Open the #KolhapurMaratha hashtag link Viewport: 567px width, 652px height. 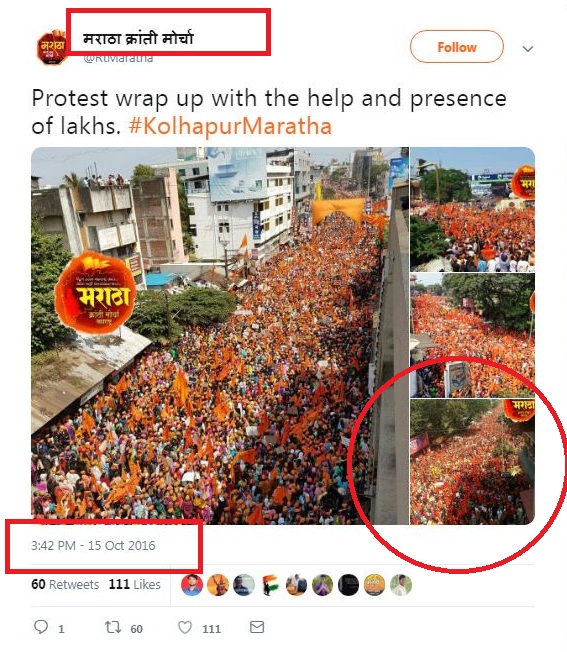(230, 126)
